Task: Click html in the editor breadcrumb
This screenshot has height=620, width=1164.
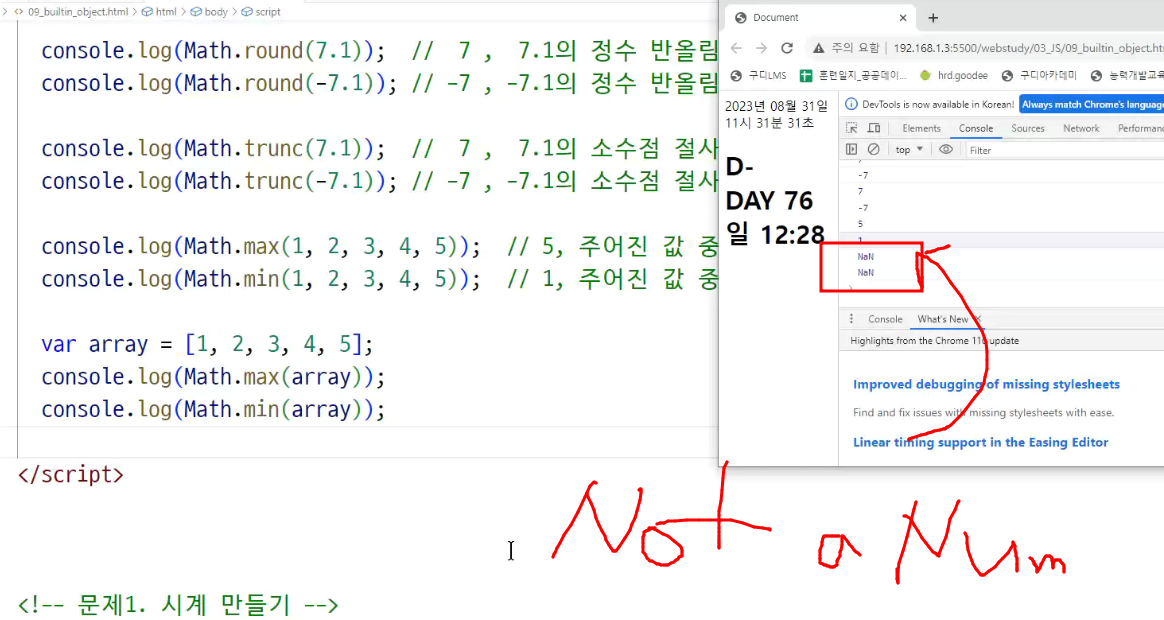Action: pos(160,12)
